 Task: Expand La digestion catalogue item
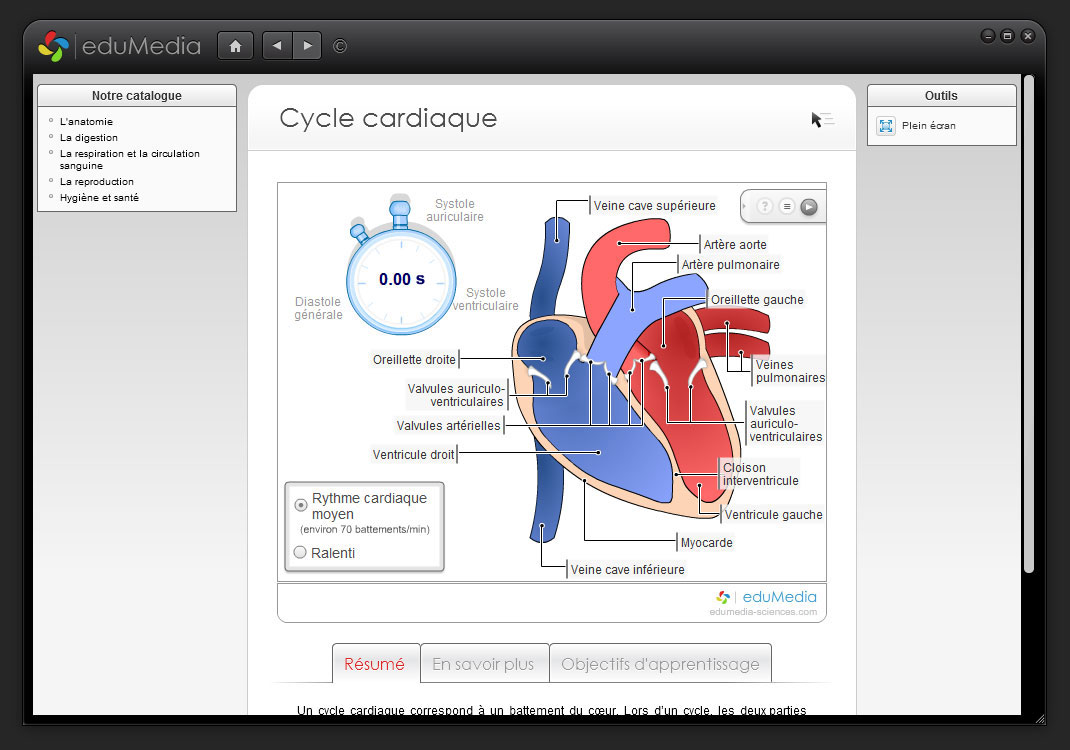pos(88,138)
